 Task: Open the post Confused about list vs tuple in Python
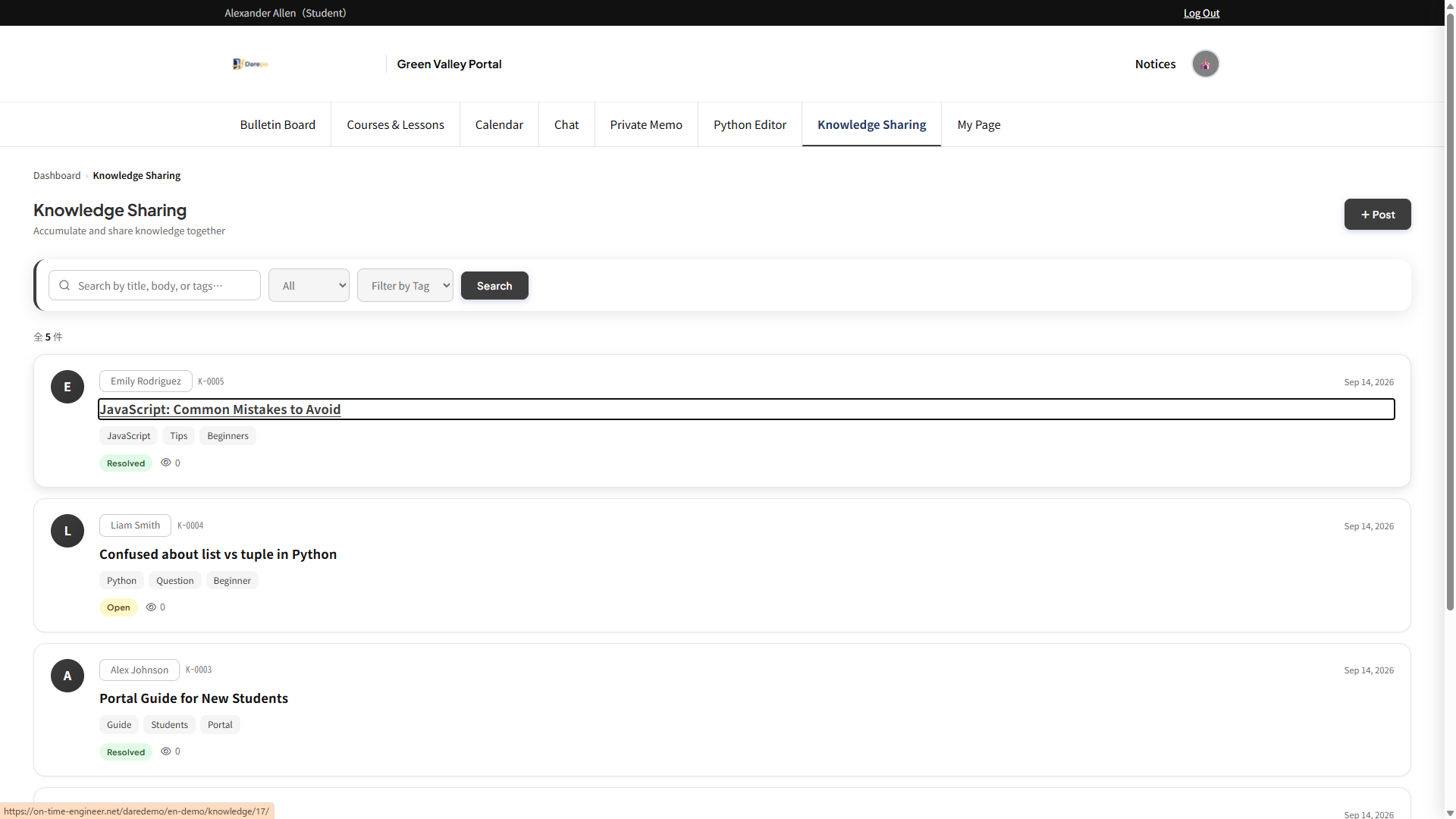[218, 554]
